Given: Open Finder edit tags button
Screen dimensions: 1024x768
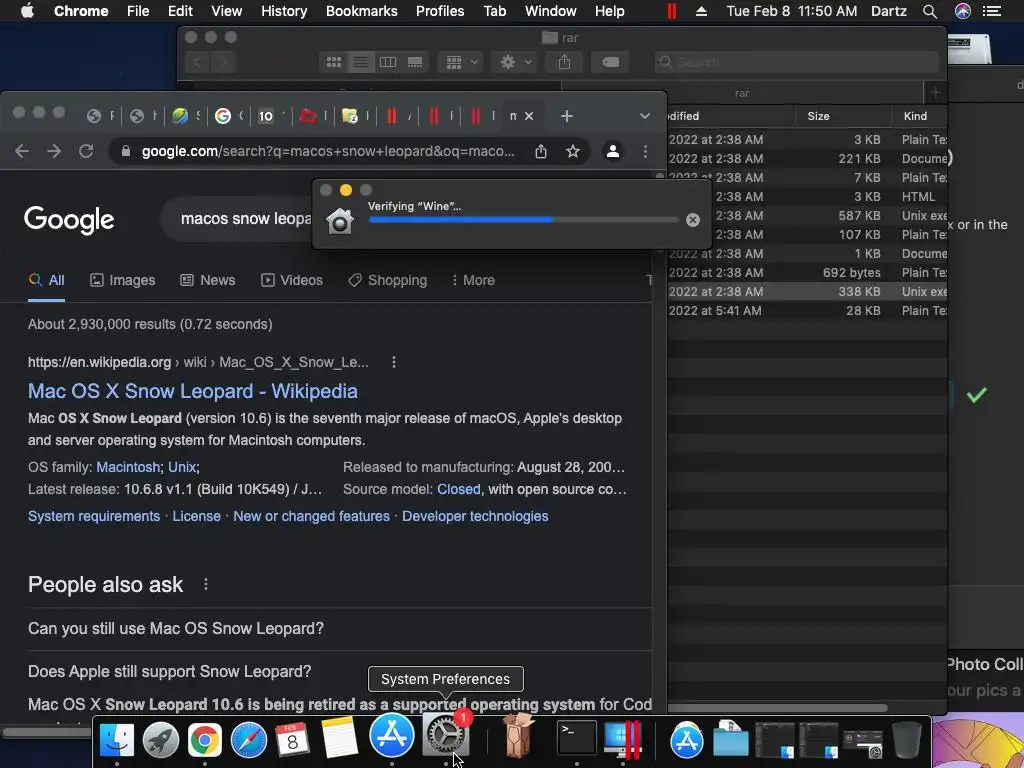Looking at the screenshot, I should (610, 62).
